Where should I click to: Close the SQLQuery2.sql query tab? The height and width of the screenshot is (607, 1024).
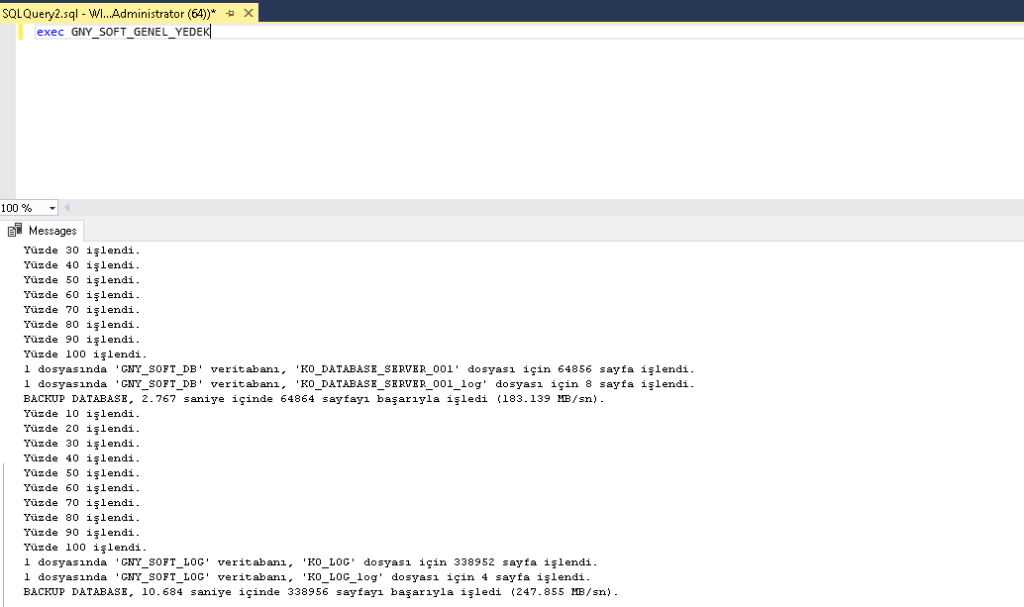click(x=246, y=12)
